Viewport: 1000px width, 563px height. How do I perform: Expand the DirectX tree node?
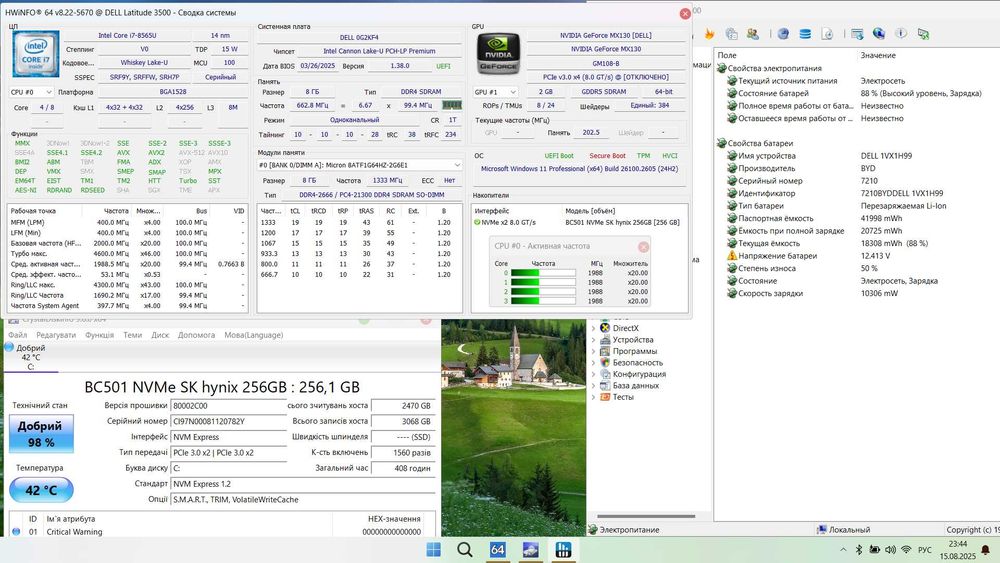[x=594, y=328]
